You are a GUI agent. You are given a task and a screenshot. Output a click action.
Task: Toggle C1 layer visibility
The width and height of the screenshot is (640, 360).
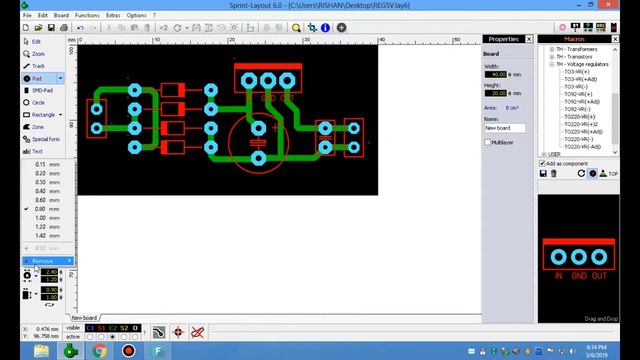point(90,328)
